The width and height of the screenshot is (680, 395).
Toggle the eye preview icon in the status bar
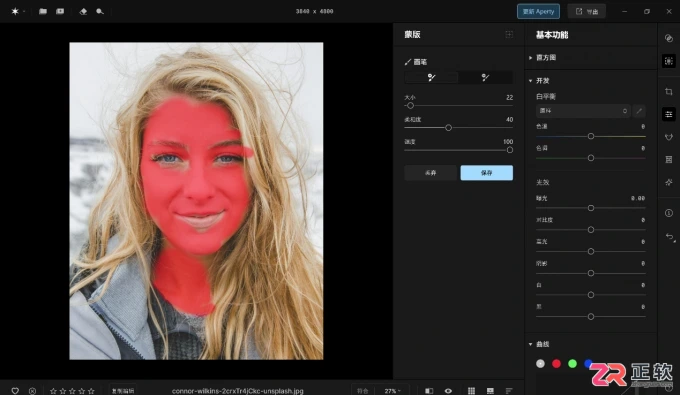448,391
